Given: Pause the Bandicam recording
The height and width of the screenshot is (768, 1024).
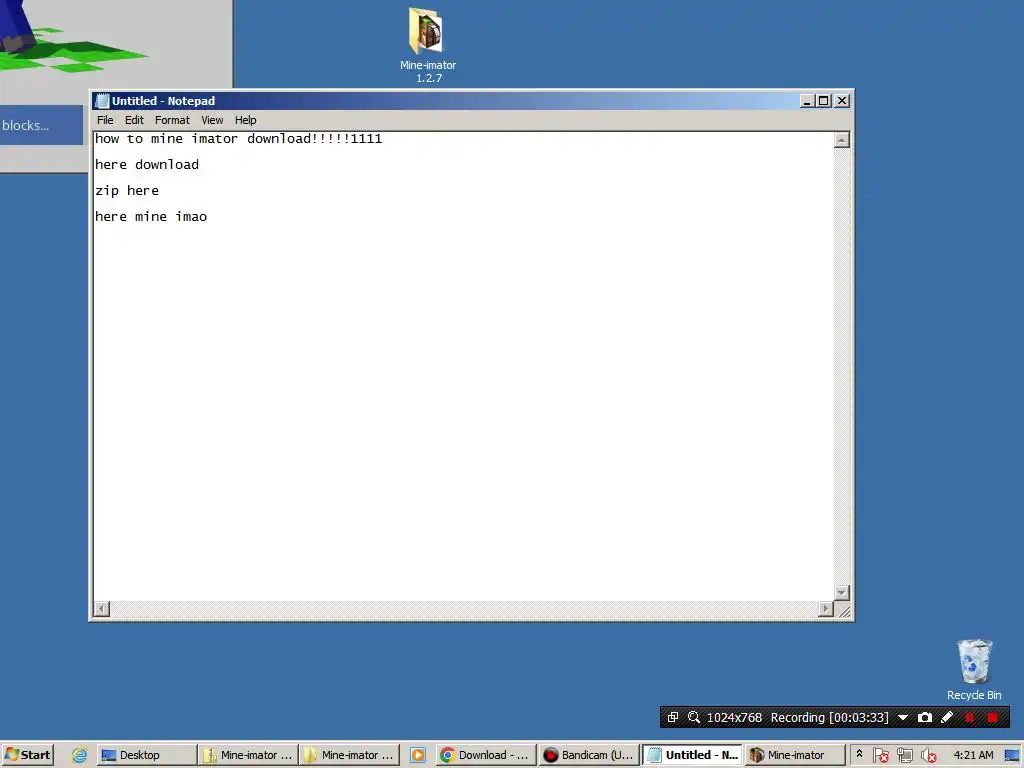Looking at the screenshot, I should (x=969, y=717).
